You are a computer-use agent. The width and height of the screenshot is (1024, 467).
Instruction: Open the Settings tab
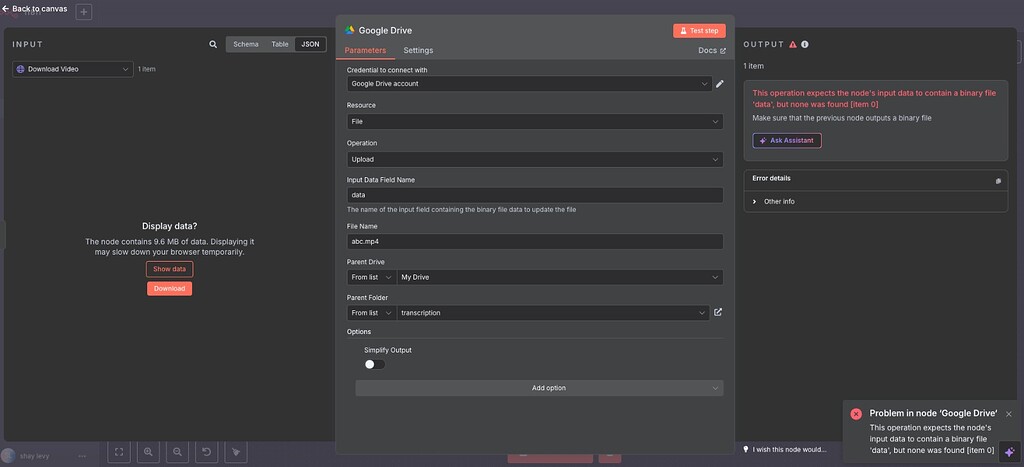418,50
